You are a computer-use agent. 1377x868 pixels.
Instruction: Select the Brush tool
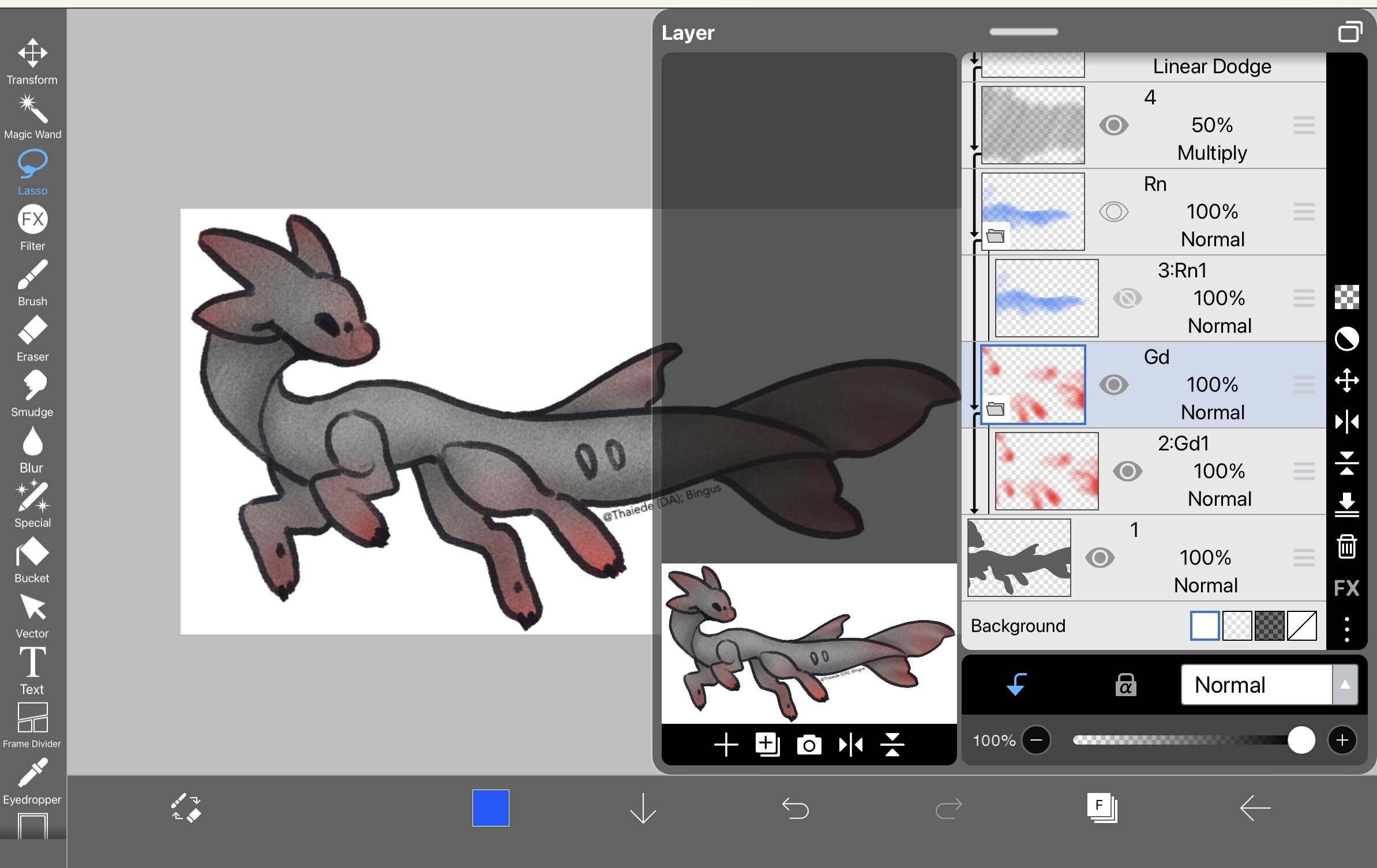click(32, 283)
